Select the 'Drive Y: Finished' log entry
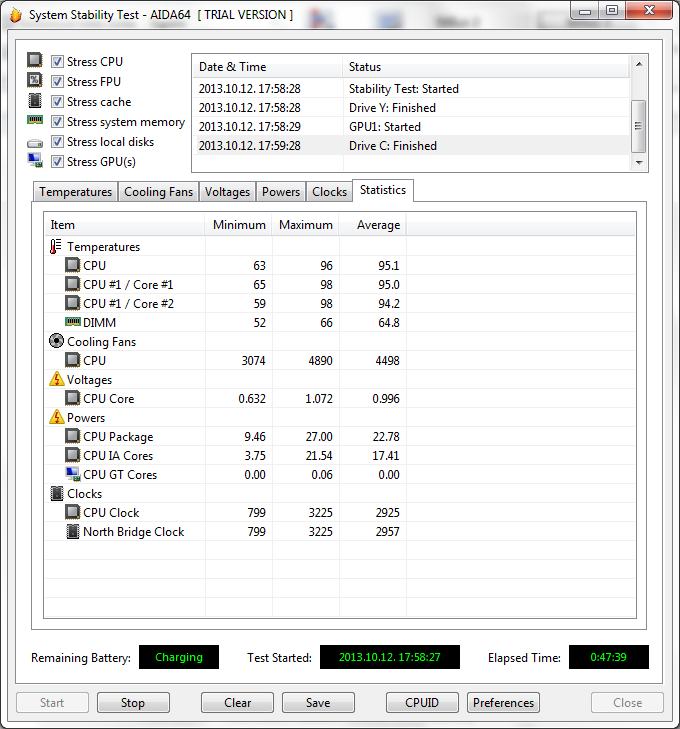Screen dimensions: 680x729 tap(411, 107)
